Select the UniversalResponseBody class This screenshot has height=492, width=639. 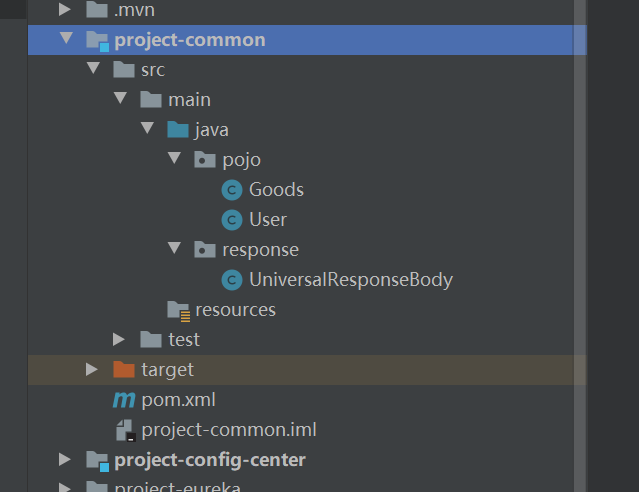351,280
